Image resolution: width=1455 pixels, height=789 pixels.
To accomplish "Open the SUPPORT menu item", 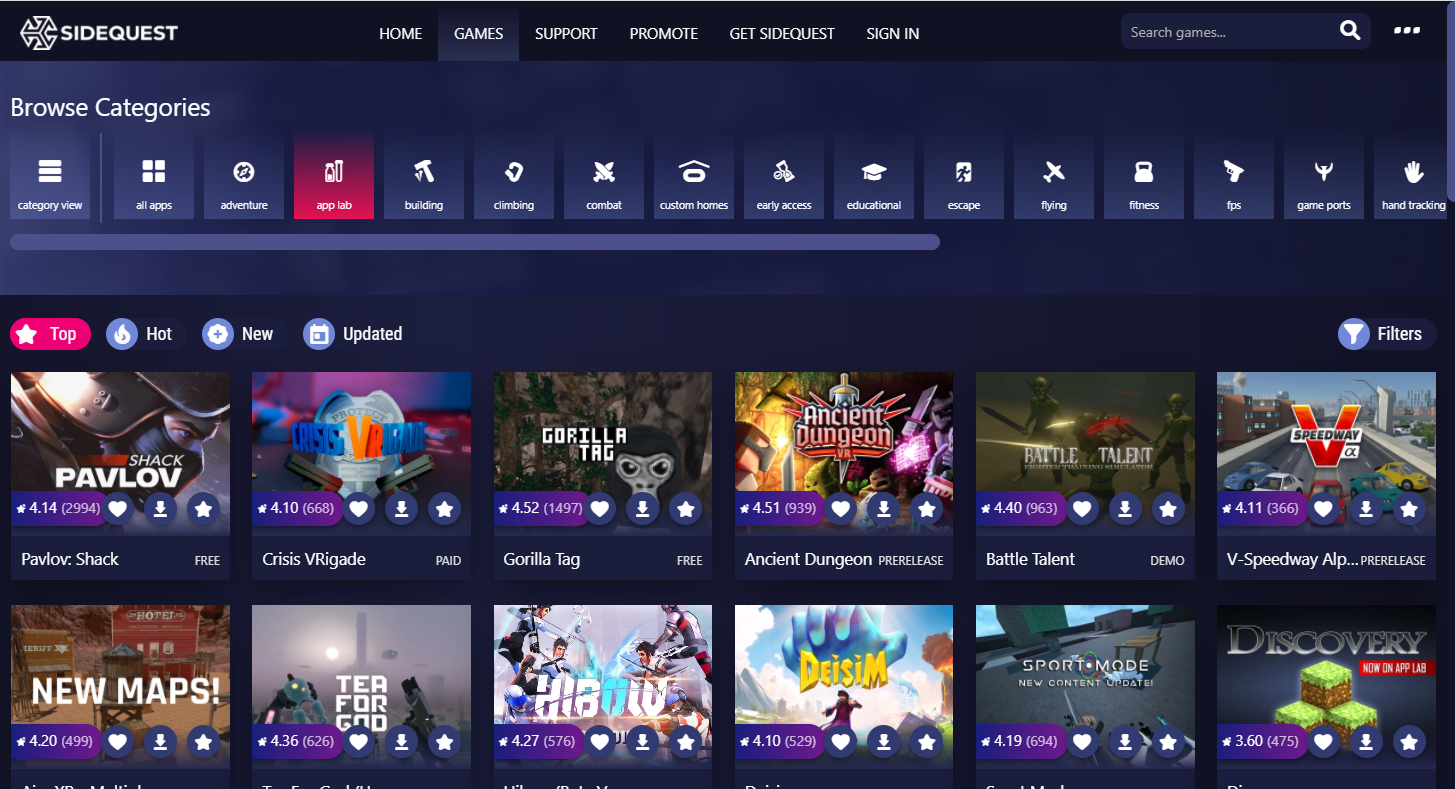I will click(x=566, y=33).
